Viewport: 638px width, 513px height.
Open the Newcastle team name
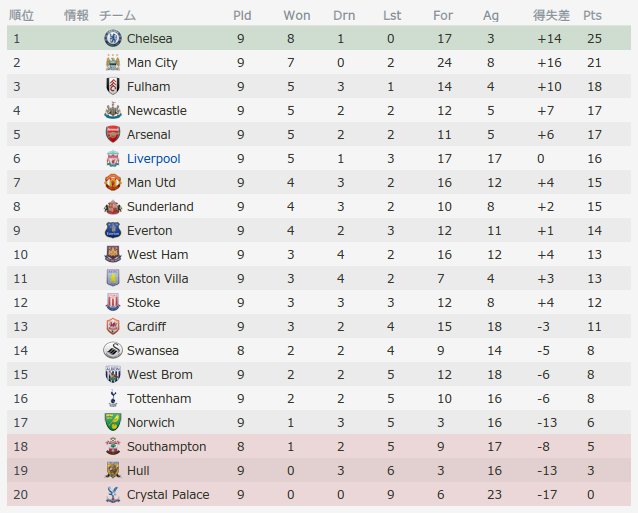click(156, 111)
